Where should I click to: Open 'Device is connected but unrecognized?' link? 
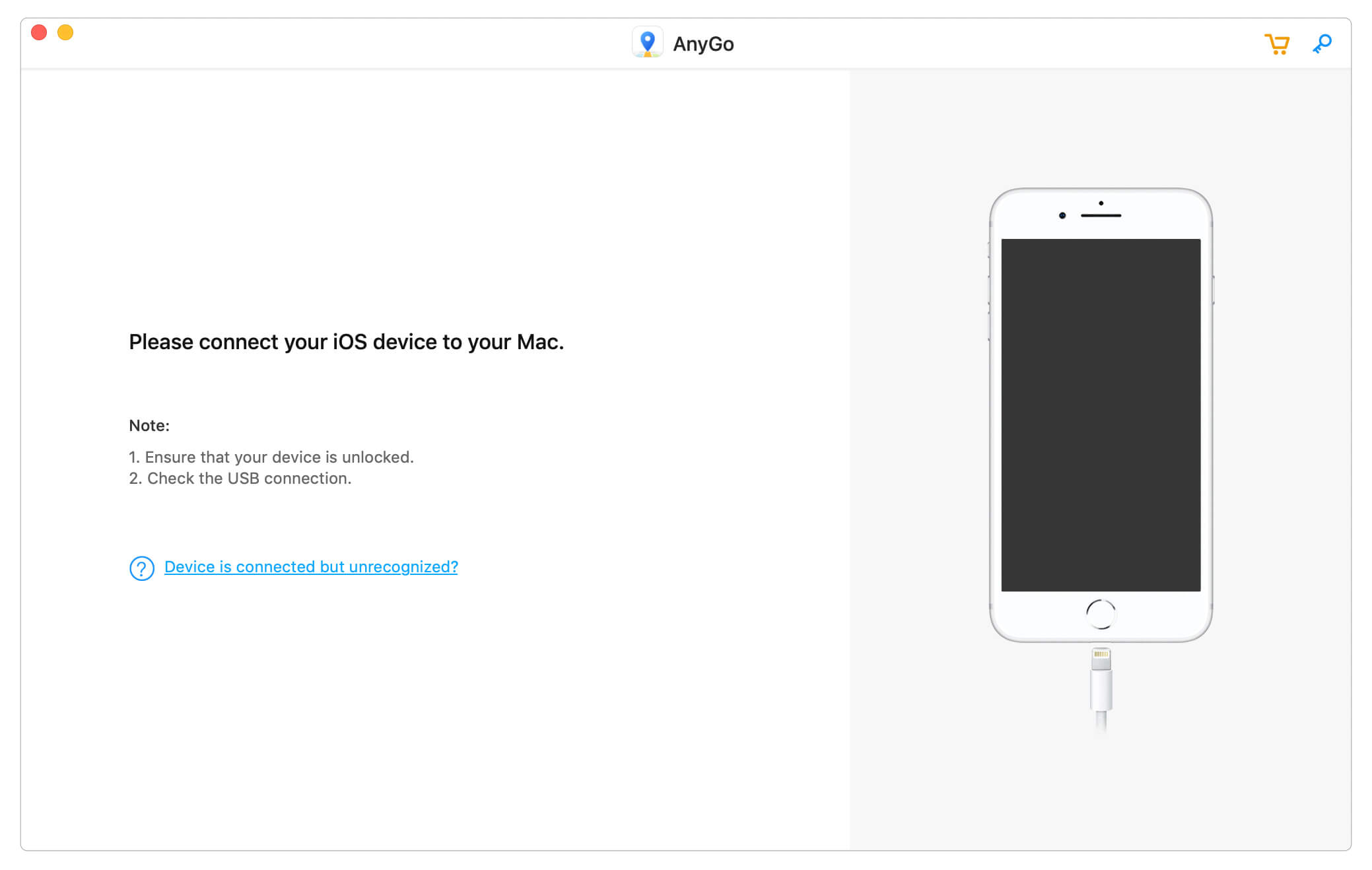311,567
